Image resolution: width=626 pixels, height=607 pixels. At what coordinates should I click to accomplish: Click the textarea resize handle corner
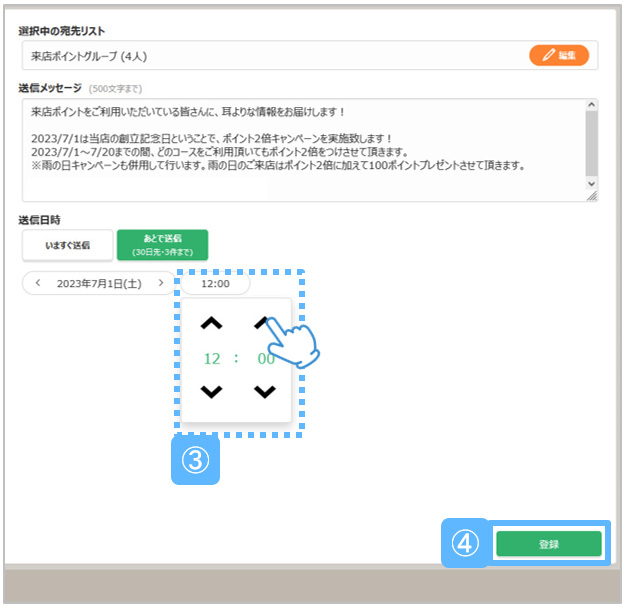[592, 197]
